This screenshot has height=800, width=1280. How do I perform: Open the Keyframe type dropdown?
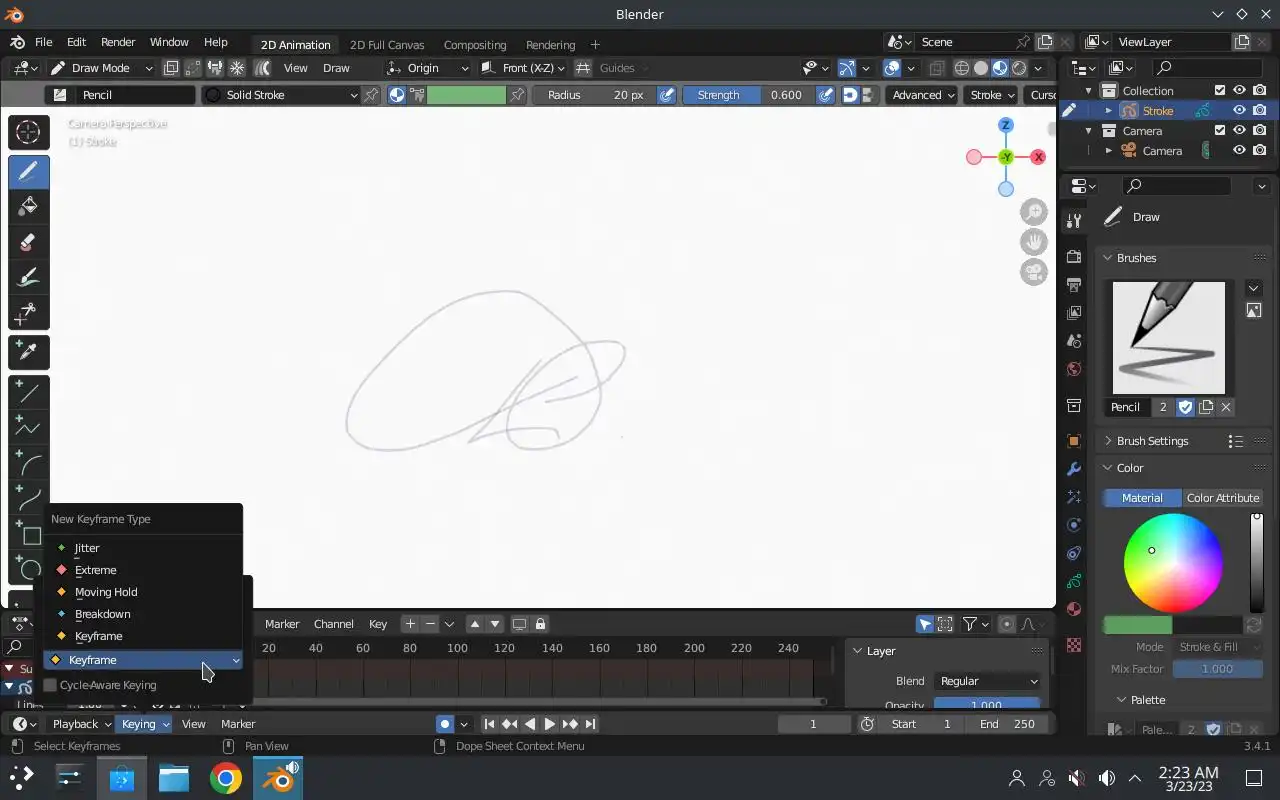pos(143,660)
